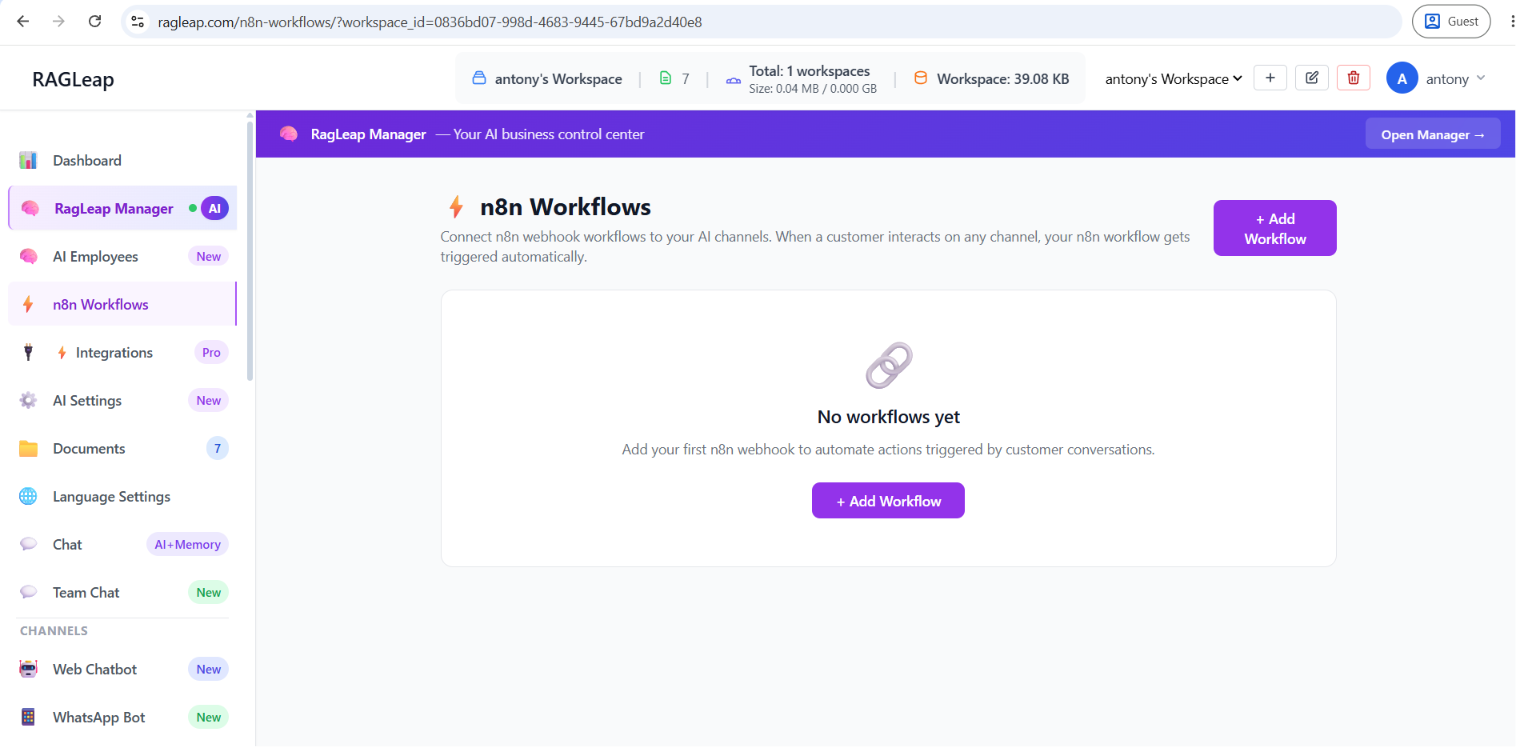This screenshot has width=1516, height=747.
Task: Click the n8n Workflows heading lightning icon
Action: (x=456, y=207)
